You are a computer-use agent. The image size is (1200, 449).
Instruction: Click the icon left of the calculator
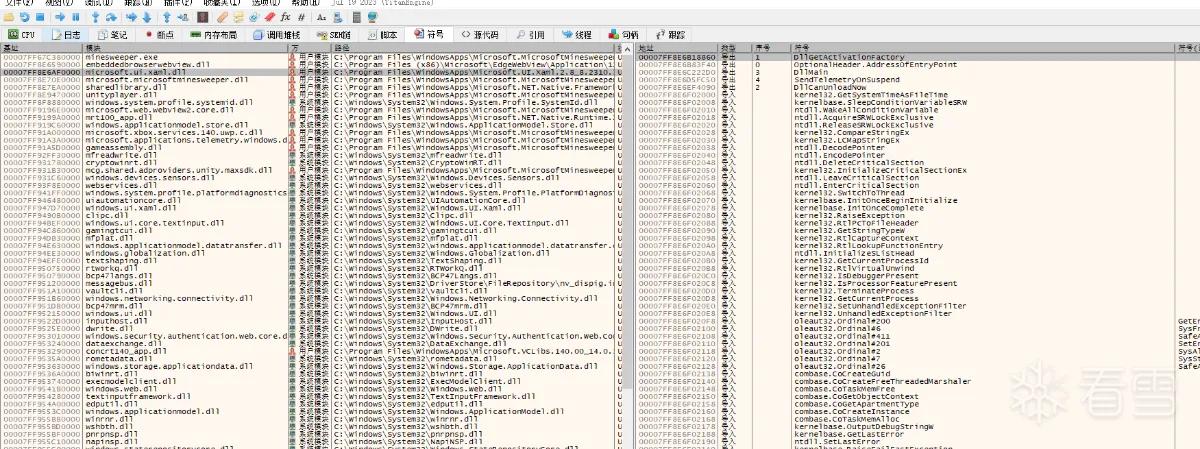[337, 17]
